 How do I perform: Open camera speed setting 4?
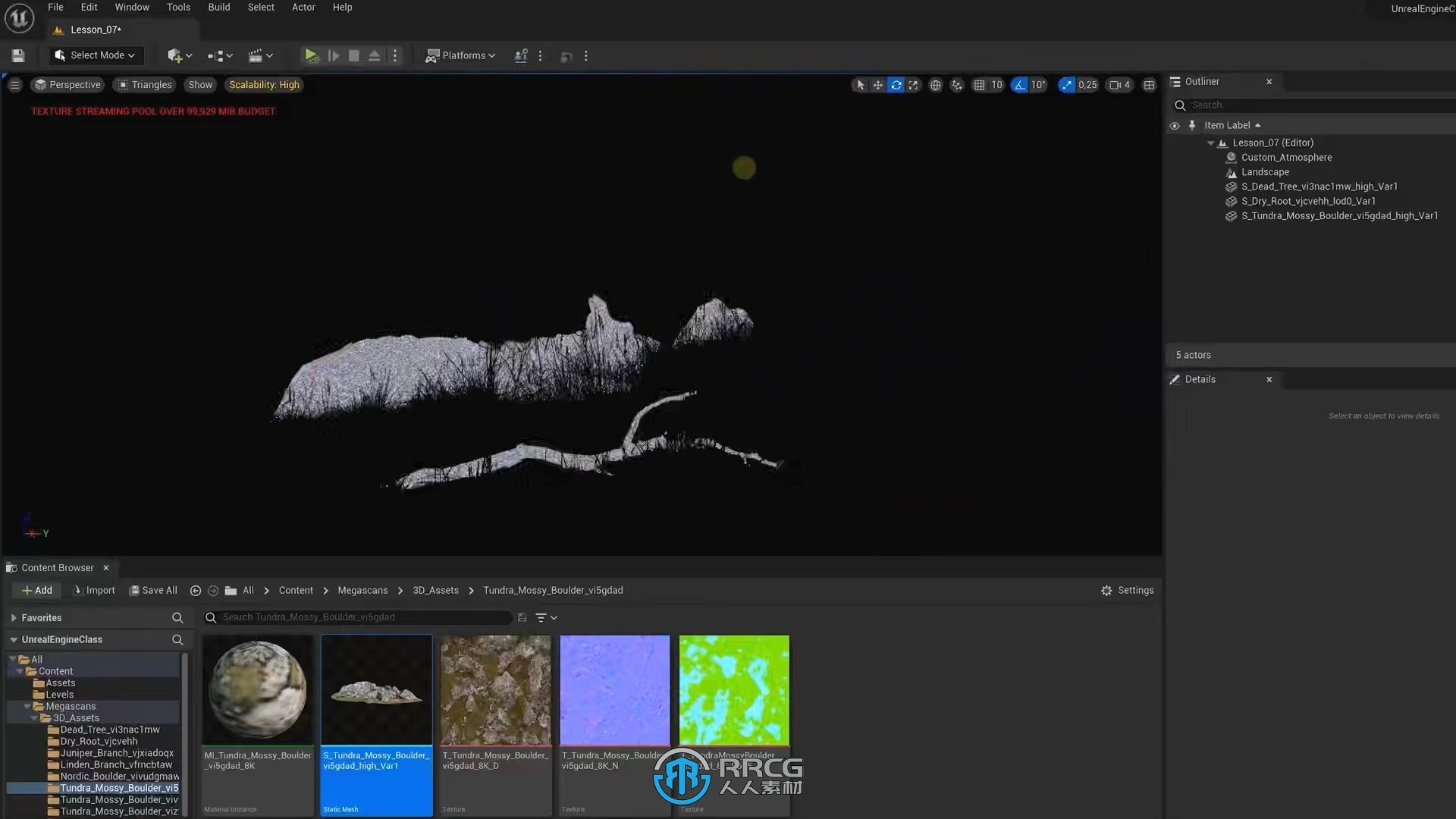click(1119, 85)
